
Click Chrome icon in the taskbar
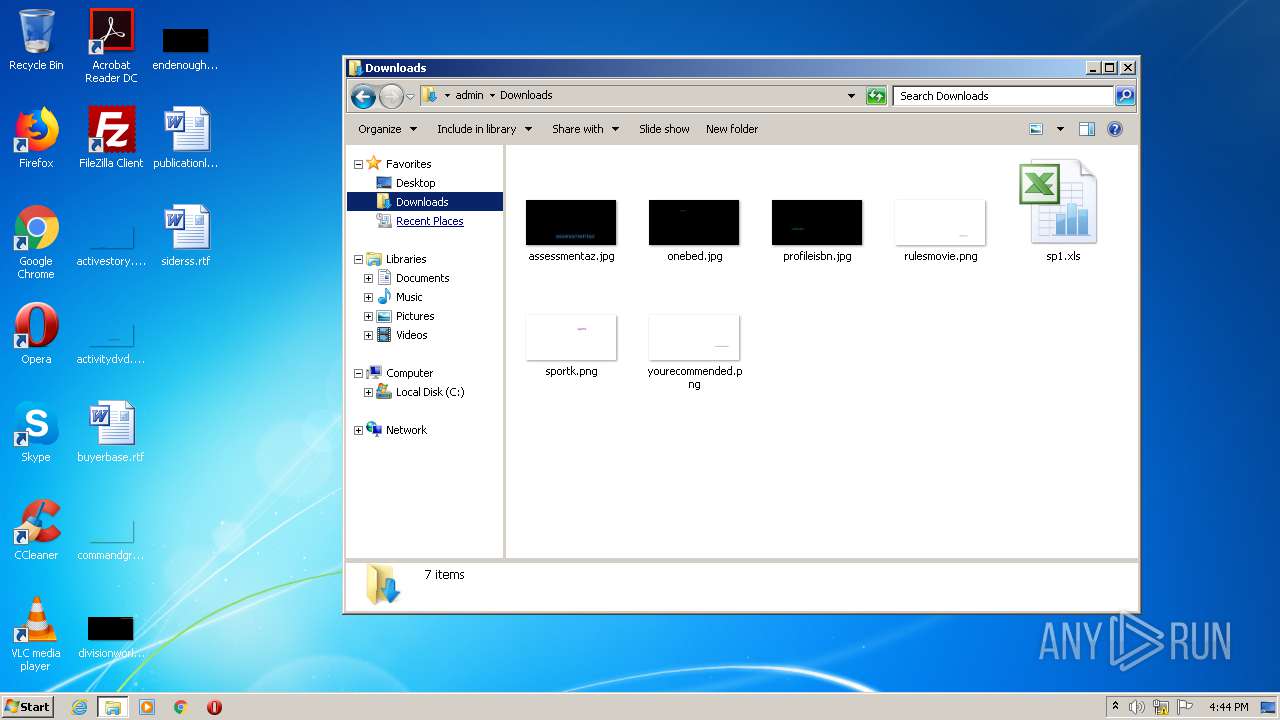click(x=181, y=707)
